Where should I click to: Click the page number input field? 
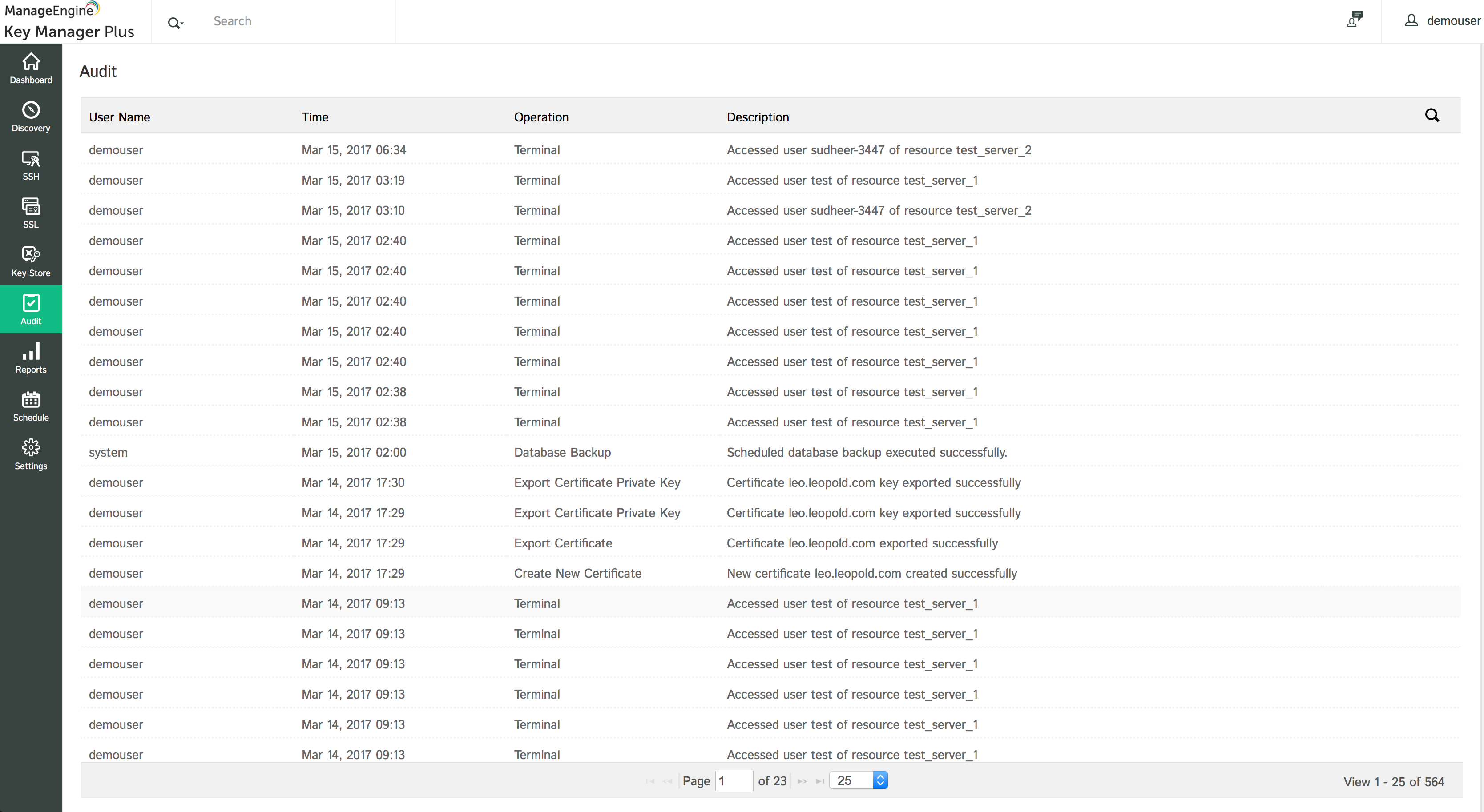coord(734,781)
